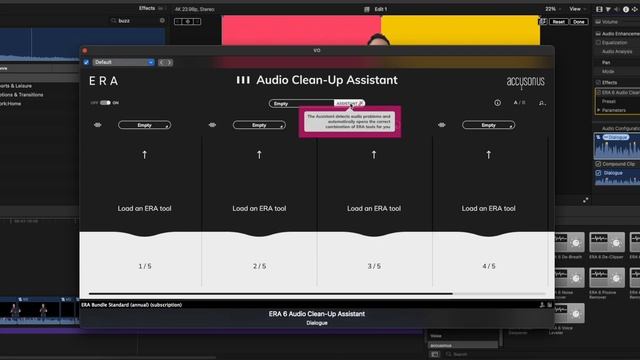640x360 pixels.
Task: Click the upload arrow in slot 2/5
Action: pos(259,155)
